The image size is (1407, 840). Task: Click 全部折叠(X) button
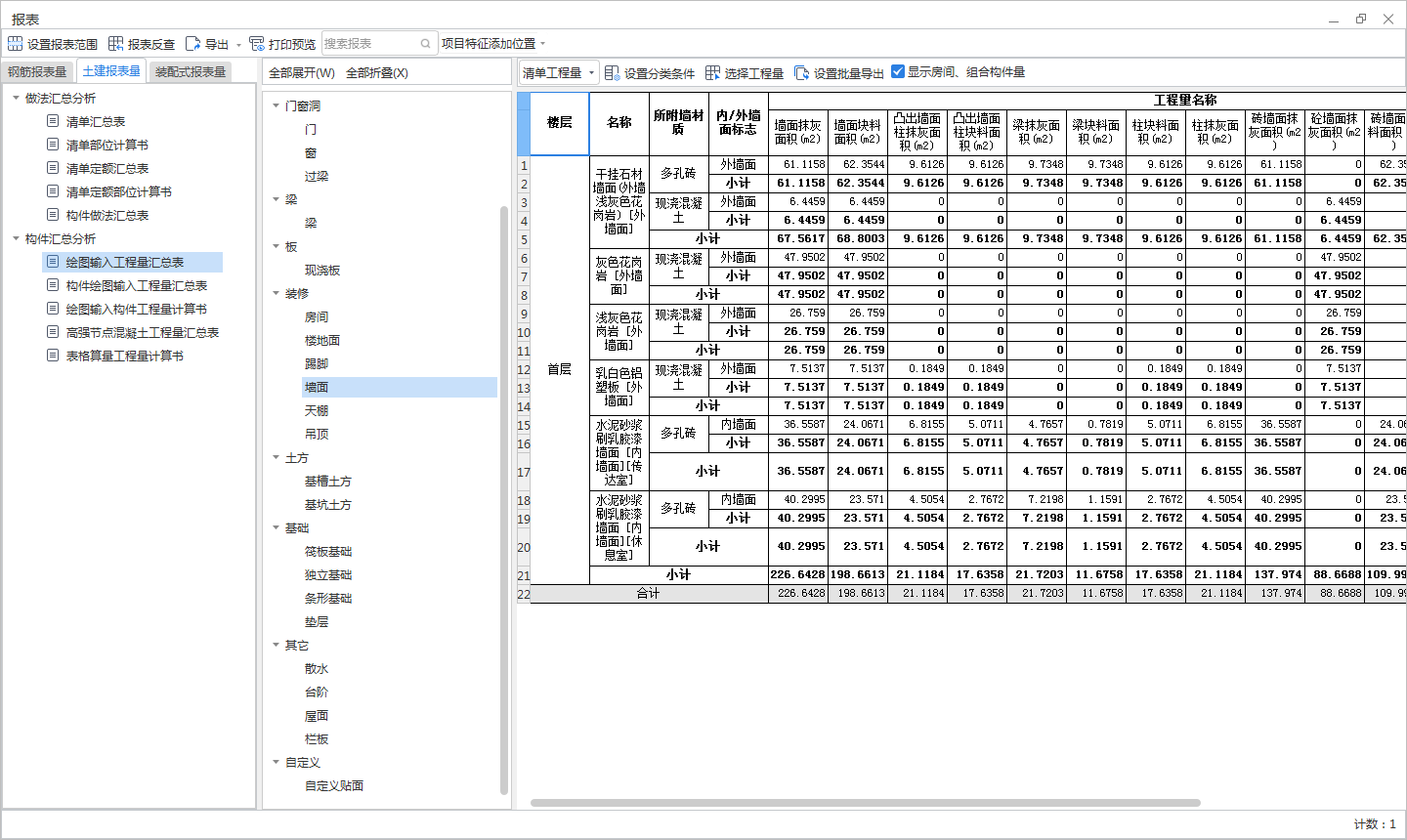(377, 73)
